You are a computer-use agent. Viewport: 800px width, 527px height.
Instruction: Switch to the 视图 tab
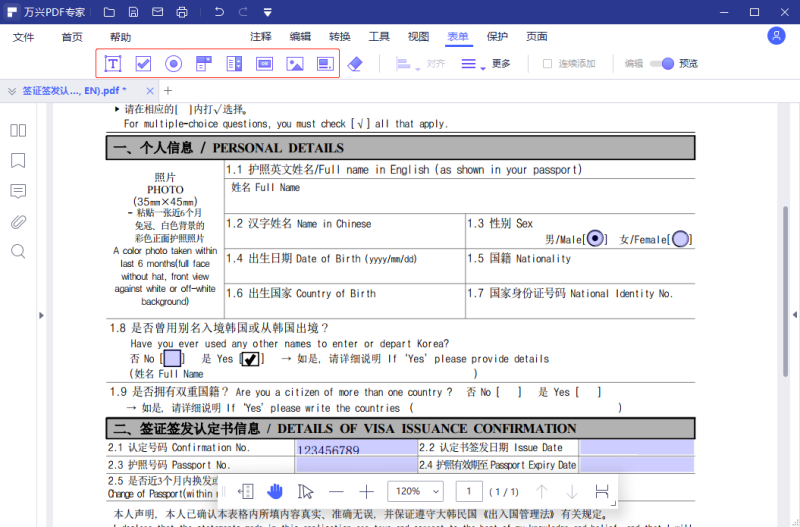[x=418, y=37]
